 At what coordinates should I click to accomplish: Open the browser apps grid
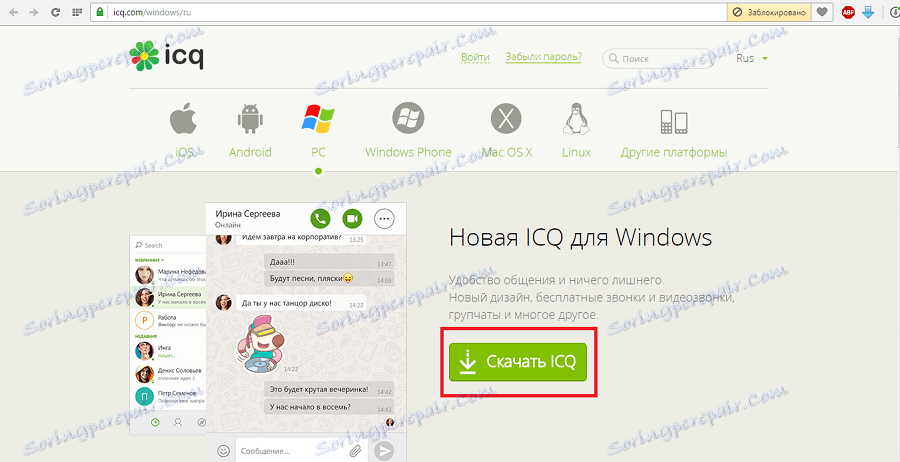point(77,12)
